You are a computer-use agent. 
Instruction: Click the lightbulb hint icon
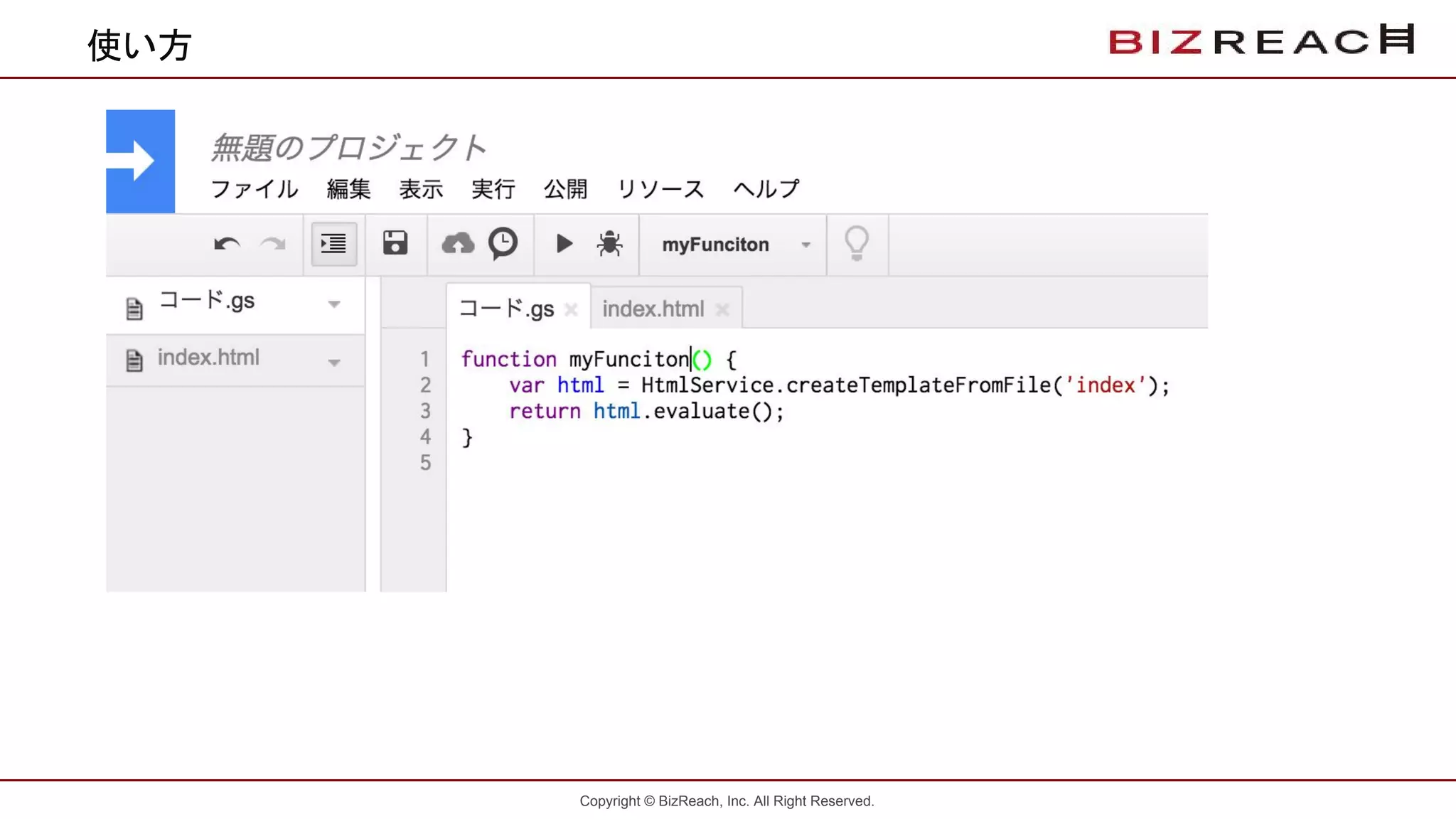[857, 244]
